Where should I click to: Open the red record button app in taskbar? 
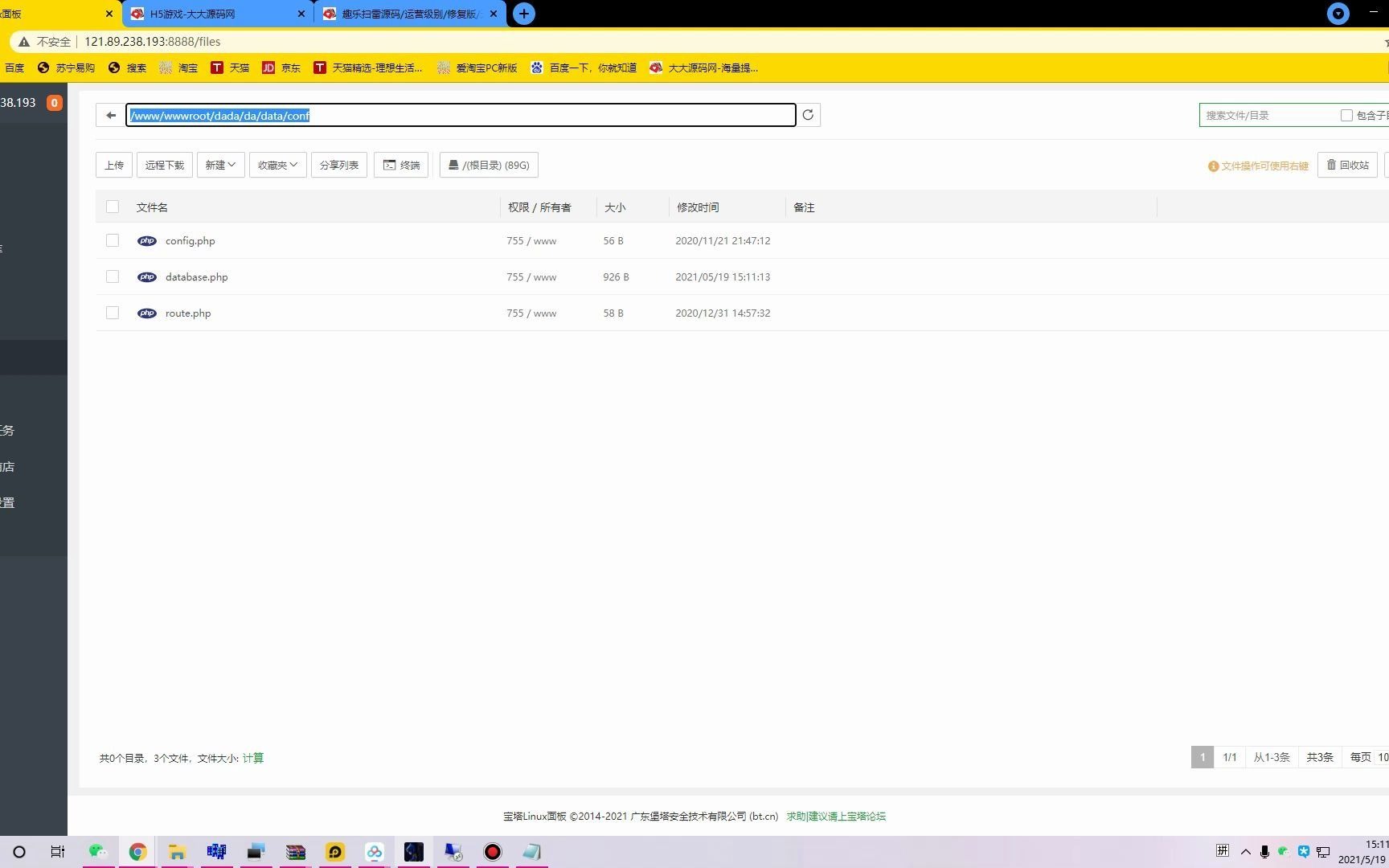point(493,852)
